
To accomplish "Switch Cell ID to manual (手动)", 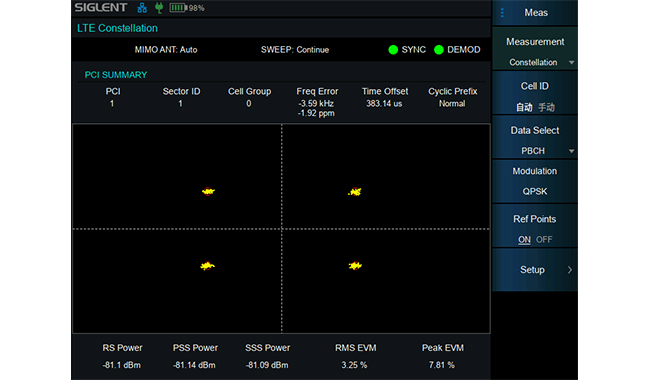I will 546,107.
